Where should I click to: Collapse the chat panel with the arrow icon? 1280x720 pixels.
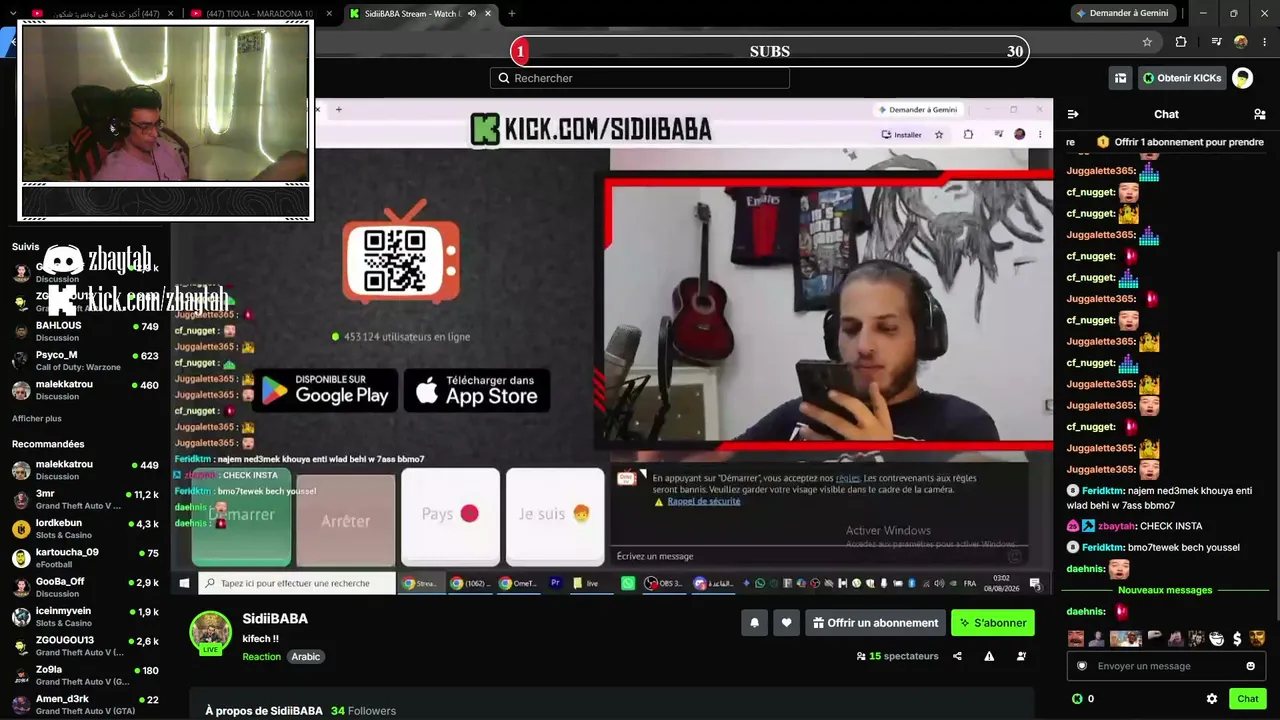(1073, 114)
